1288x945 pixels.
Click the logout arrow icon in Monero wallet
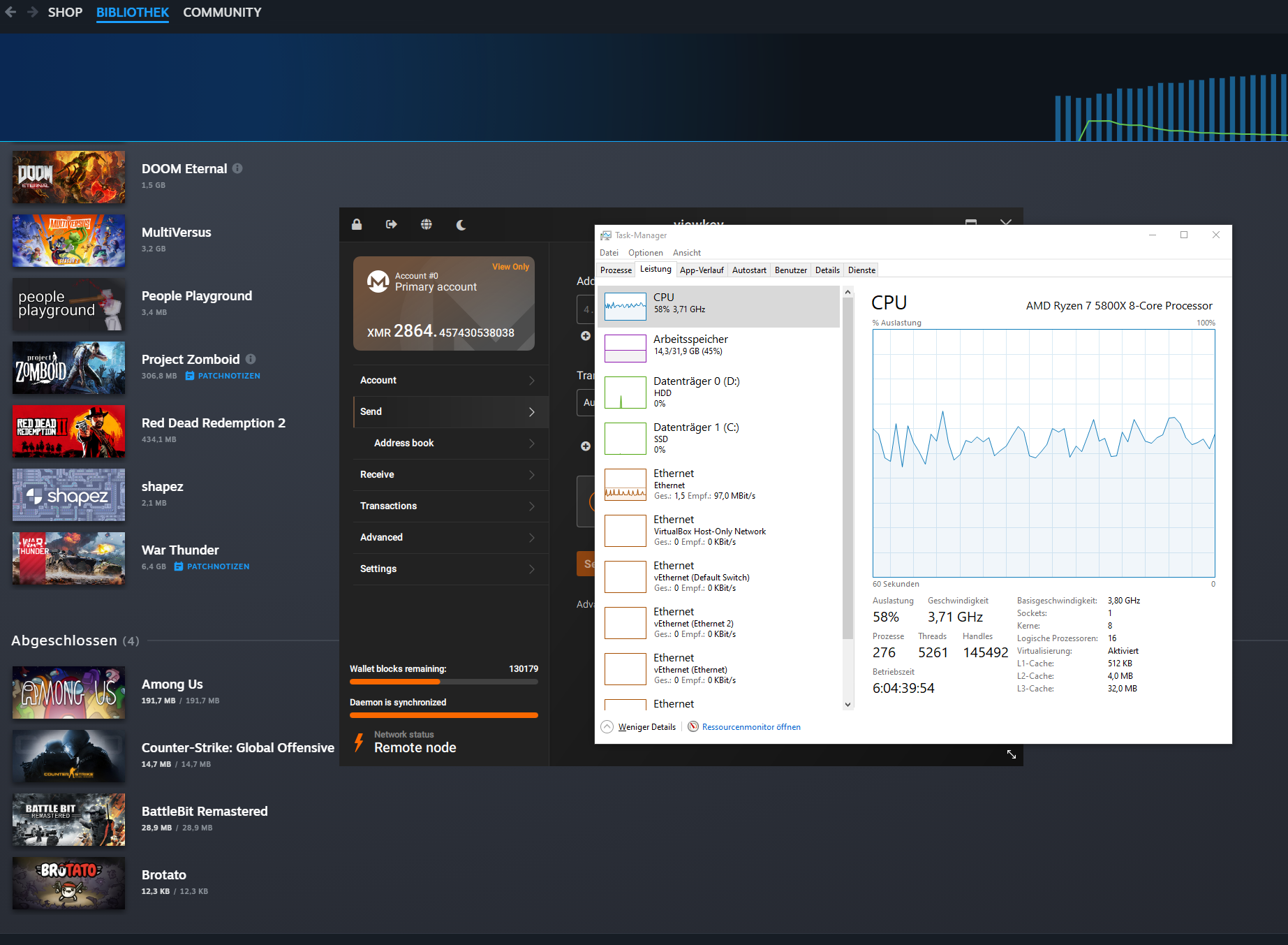[391, 224]
